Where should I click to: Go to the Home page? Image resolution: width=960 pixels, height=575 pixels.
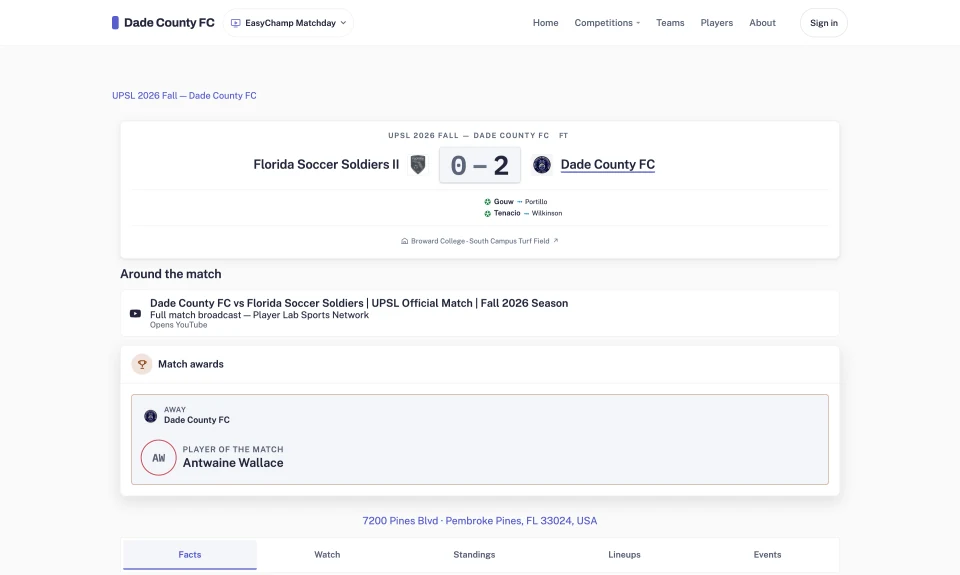pos(545,23)
